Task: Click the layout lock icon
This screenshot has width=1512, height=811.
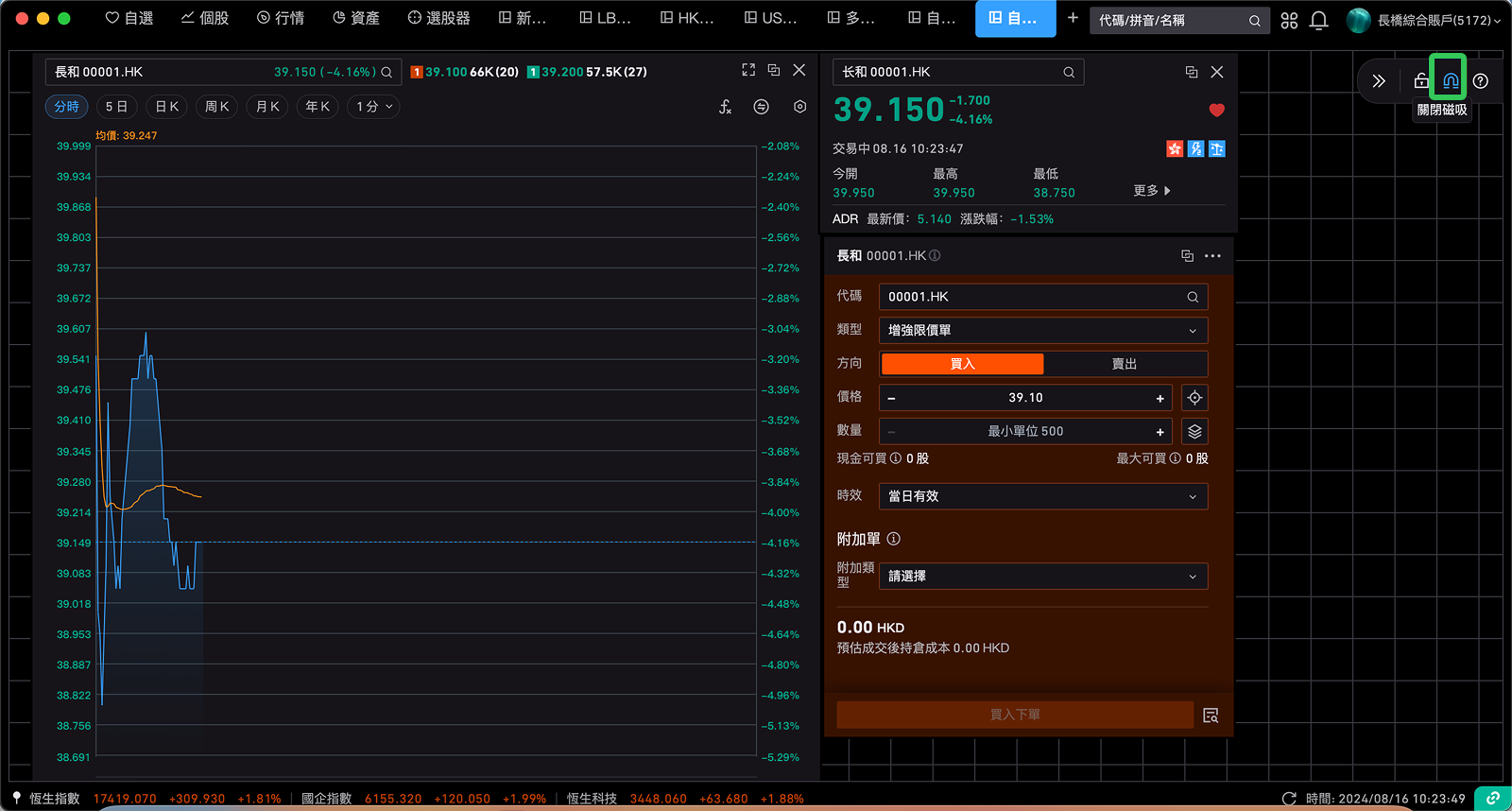Action: 1420,81
